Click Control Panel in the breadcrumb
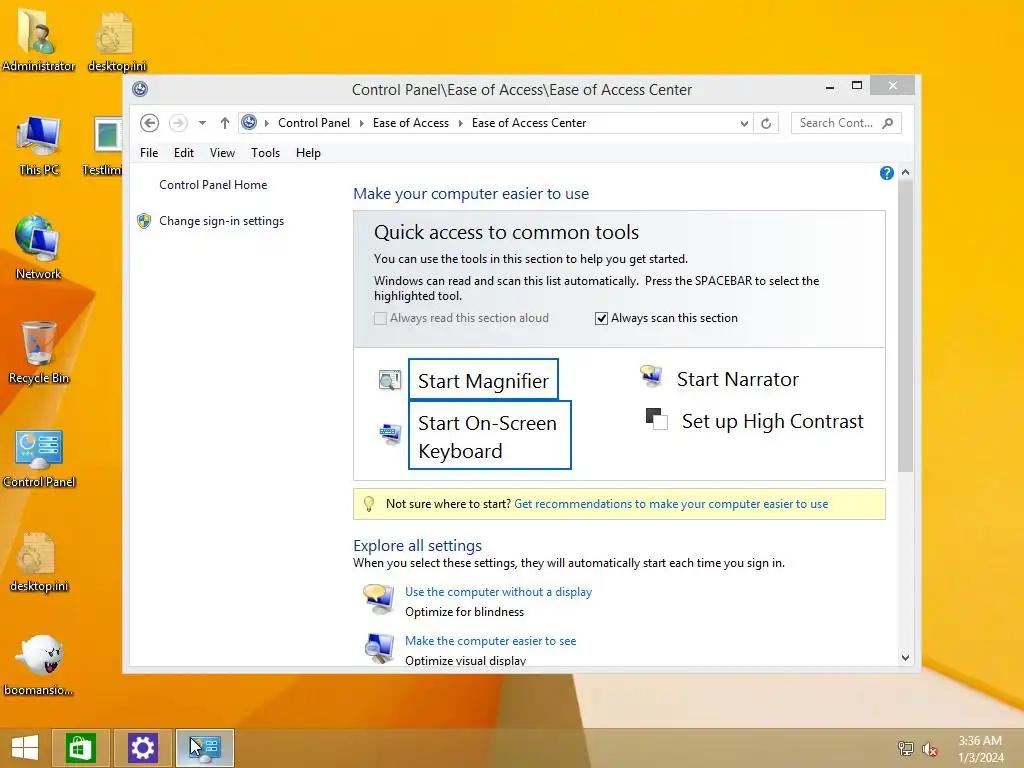 (314, 123)
